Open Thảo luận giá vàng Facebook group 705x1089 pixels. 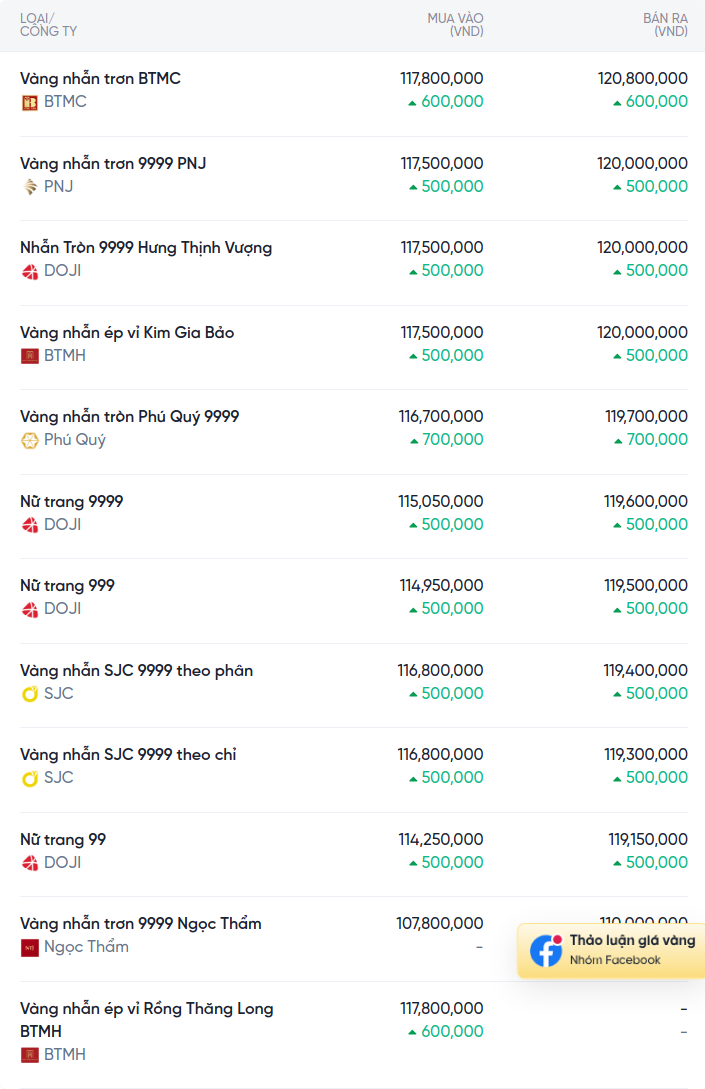[x=631, y=941]
